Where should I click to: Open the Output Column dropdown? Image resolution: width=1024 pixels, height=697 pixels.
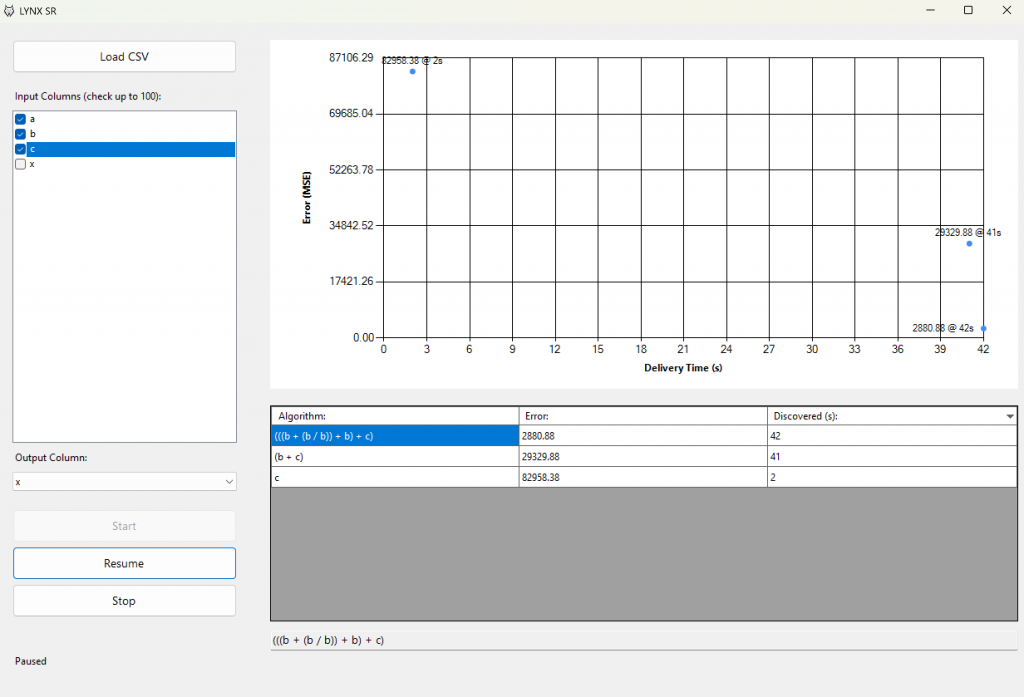[x=124, y=482]
